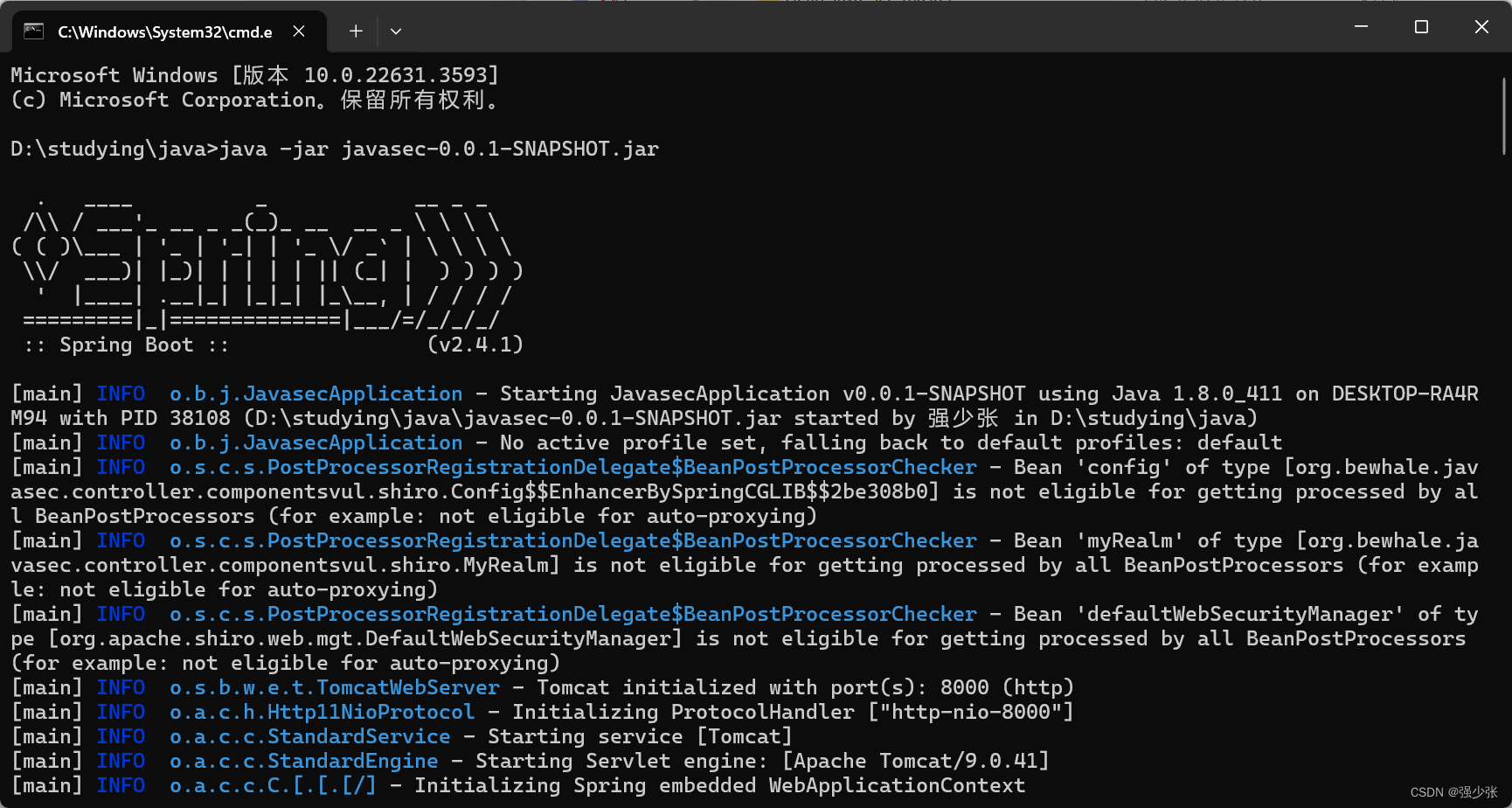
Task: Click the StandardEngine logger name
Action: tap(304, 761)
